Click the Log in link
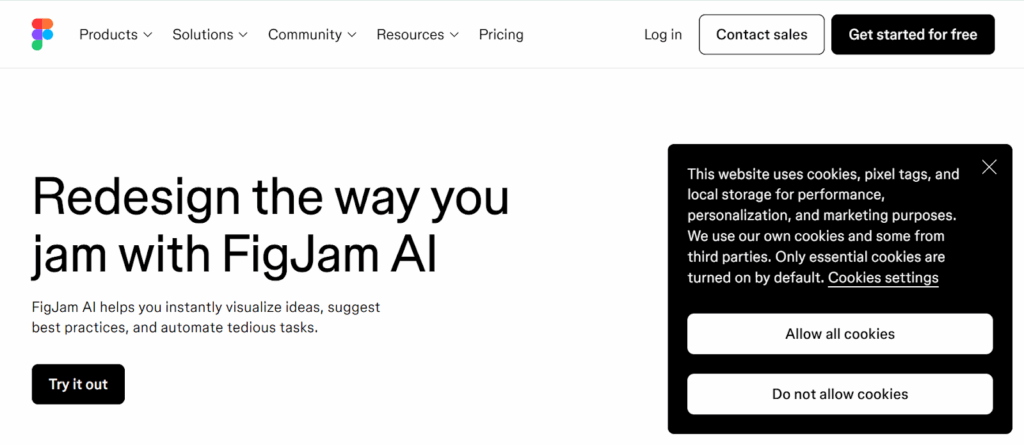 coord(663,34)
